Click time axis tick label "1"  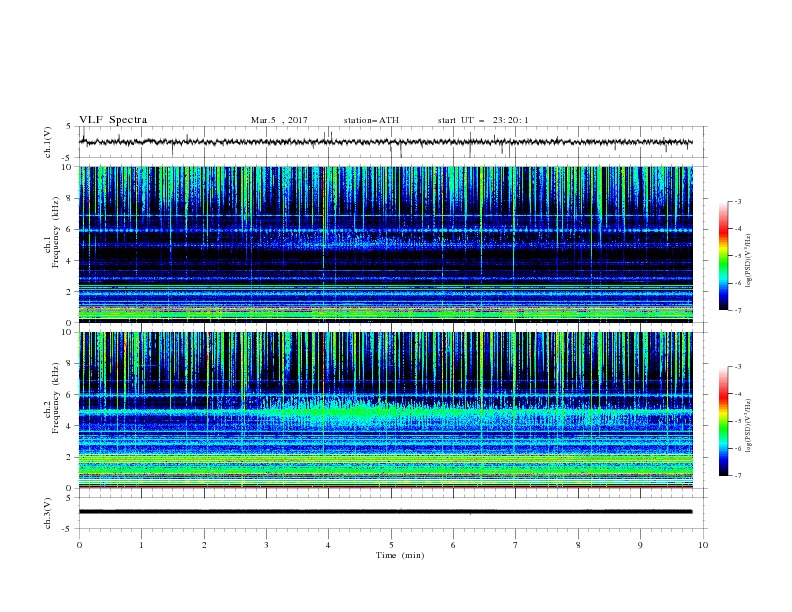click(x=141, y=545)
